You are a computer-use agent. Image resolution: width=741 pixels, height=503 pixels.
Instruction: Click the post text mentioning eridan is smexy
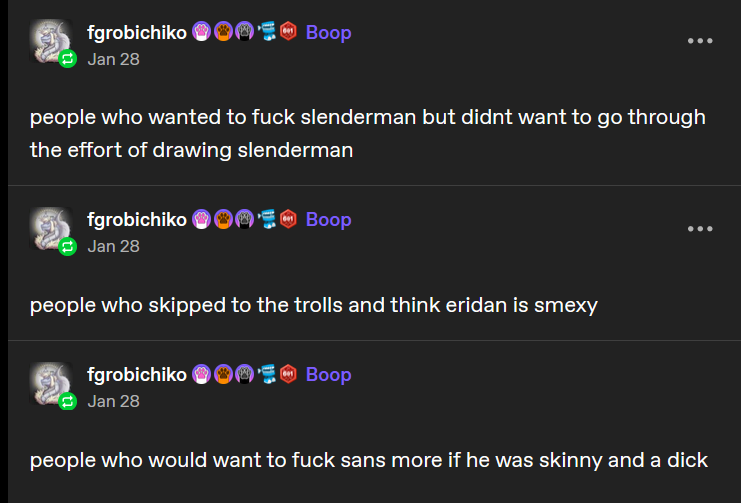pyautogui.click(x=314, y=305)
